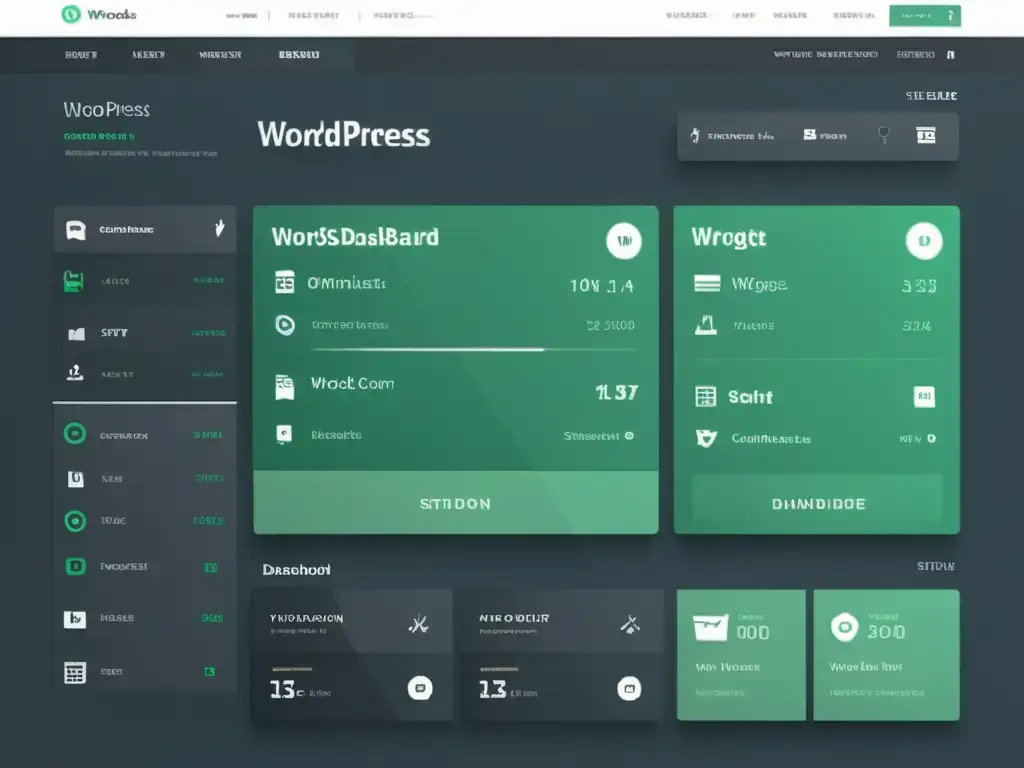The image size is (1024, 768).
Task: Click the round button on the Wrogtt card
Action: [x=923, y=241]
